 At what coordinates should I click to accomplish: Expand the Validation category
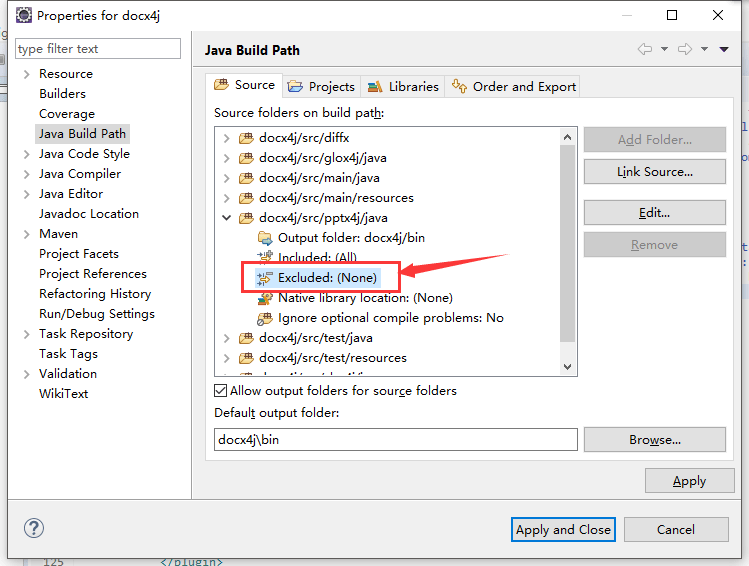(x=27, y=374)
